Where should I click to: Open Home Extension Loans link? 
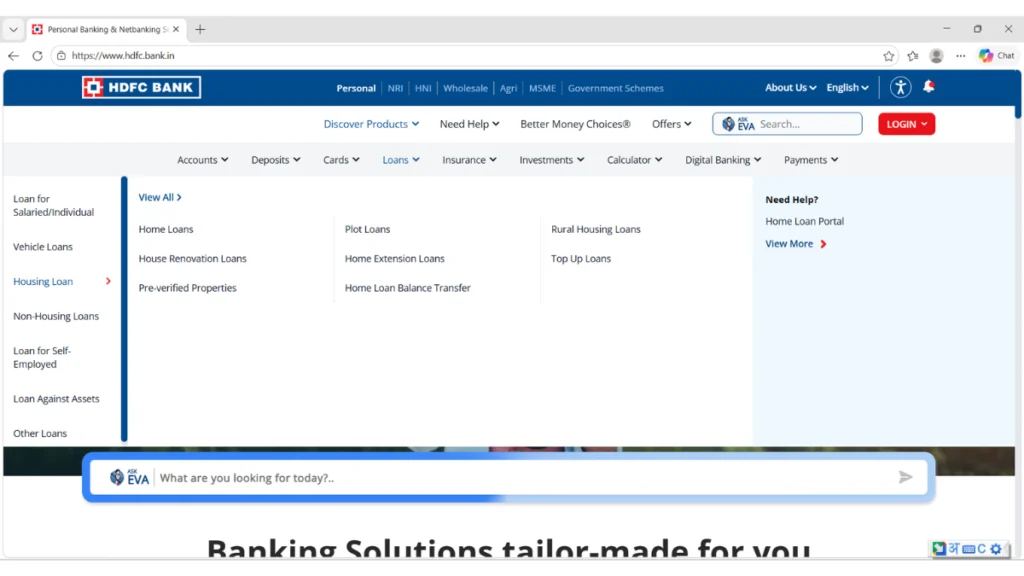[x=394, y=259]
